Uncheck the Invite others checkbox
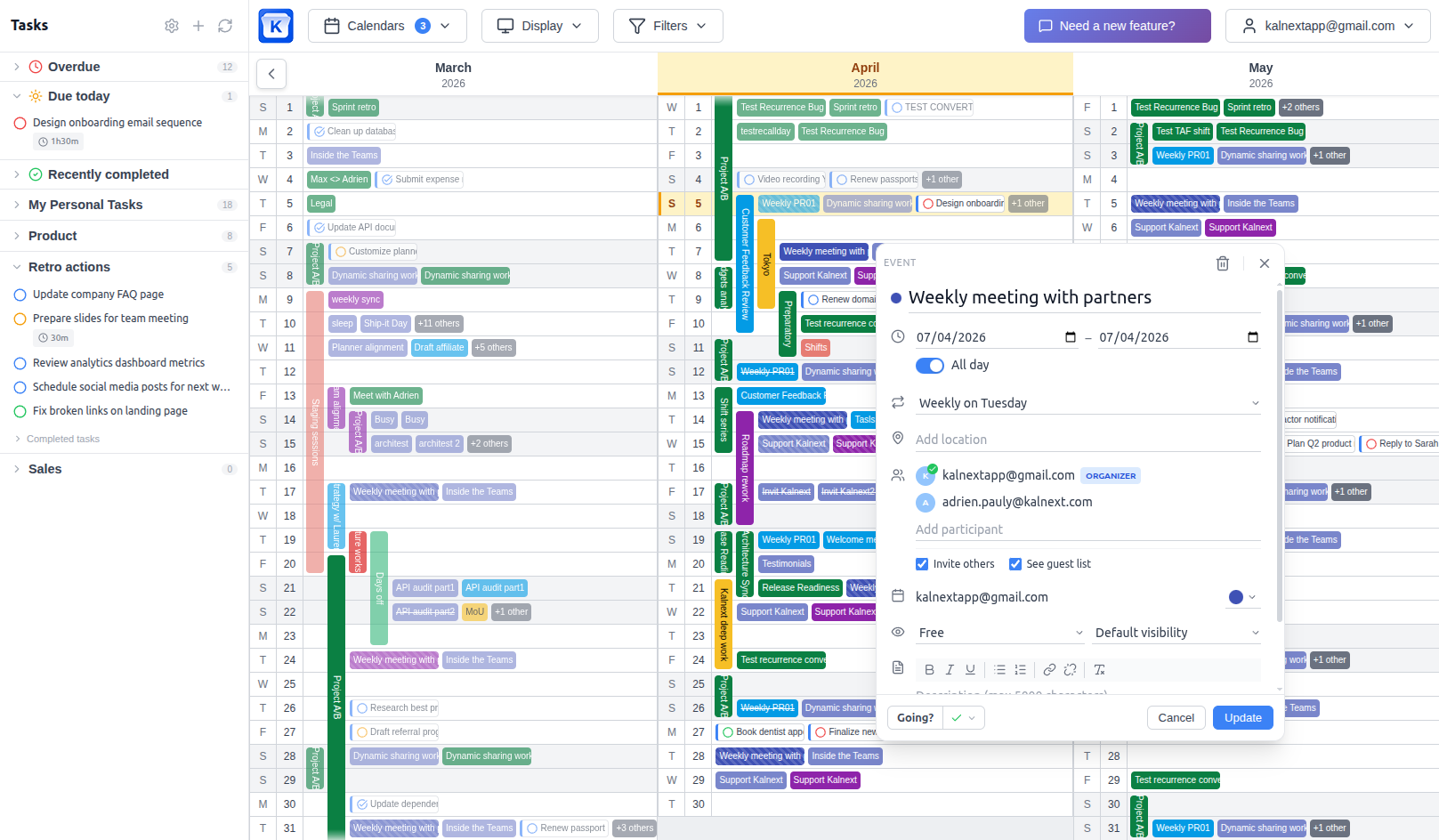 point(922,564)
